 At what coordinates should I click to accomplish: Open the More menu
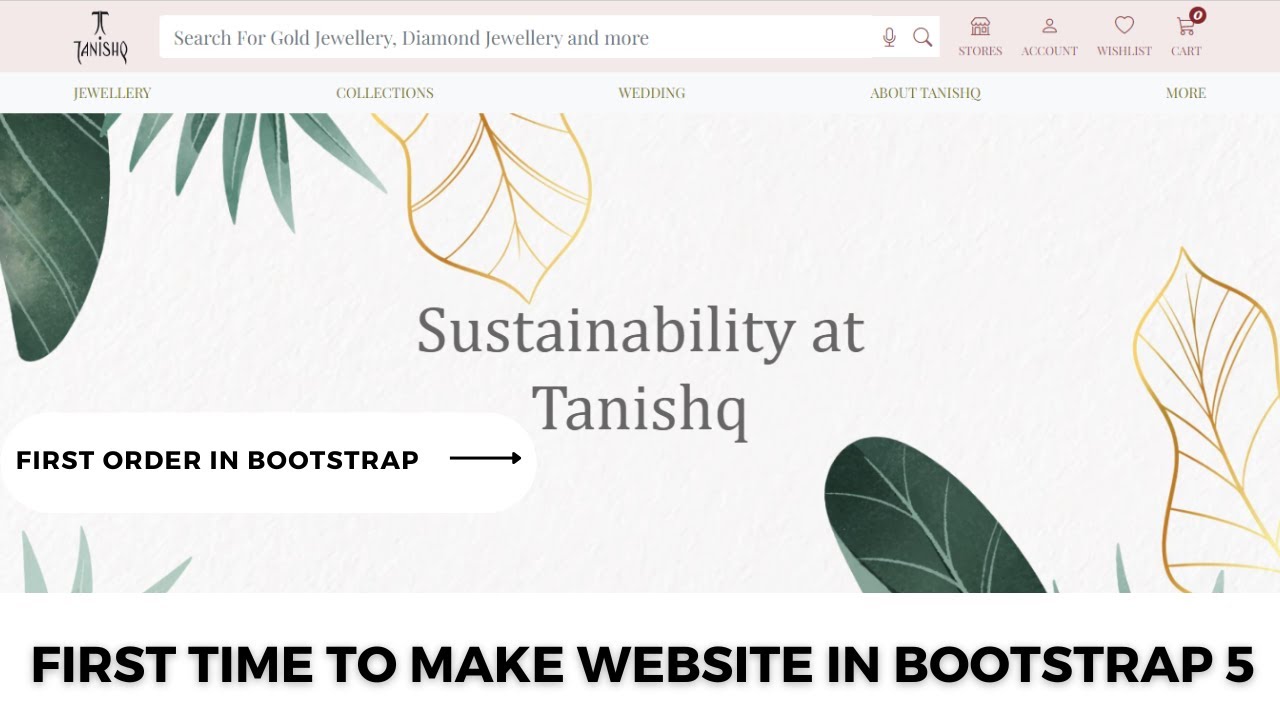(1186, 93)
